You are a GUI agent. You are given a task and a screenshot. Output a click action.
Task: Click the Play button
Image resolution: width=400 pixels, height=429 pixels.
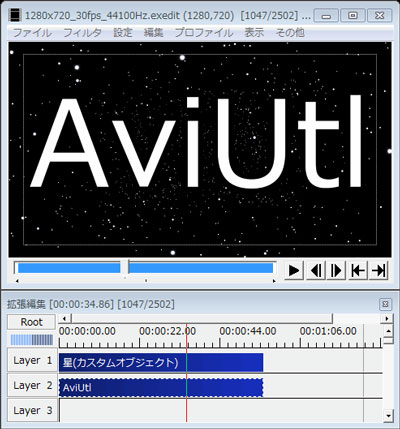[293, 270]
